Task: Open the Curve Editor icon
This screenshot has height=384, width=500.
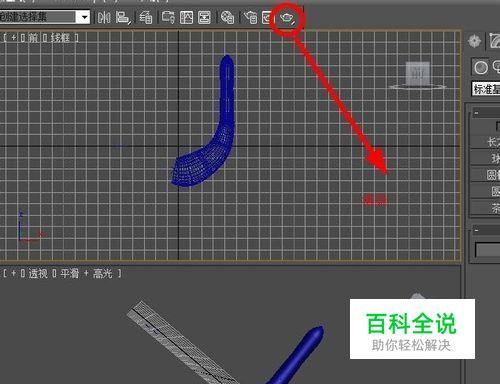Action: 186,17
